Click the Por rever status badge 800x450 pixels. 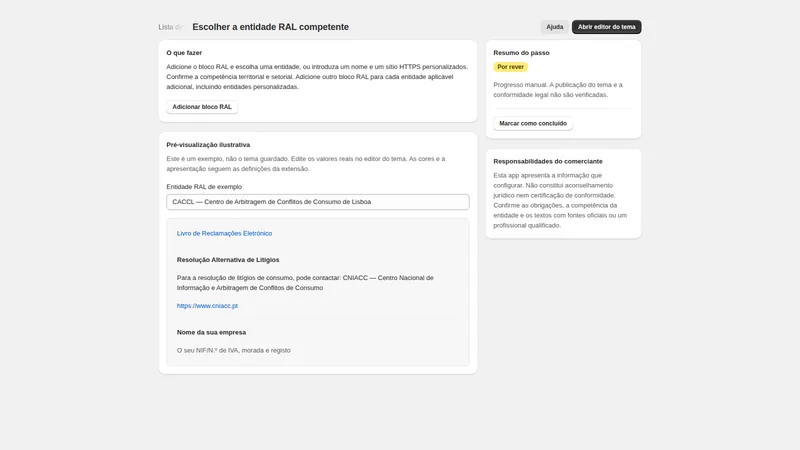[x=510, y=67]
